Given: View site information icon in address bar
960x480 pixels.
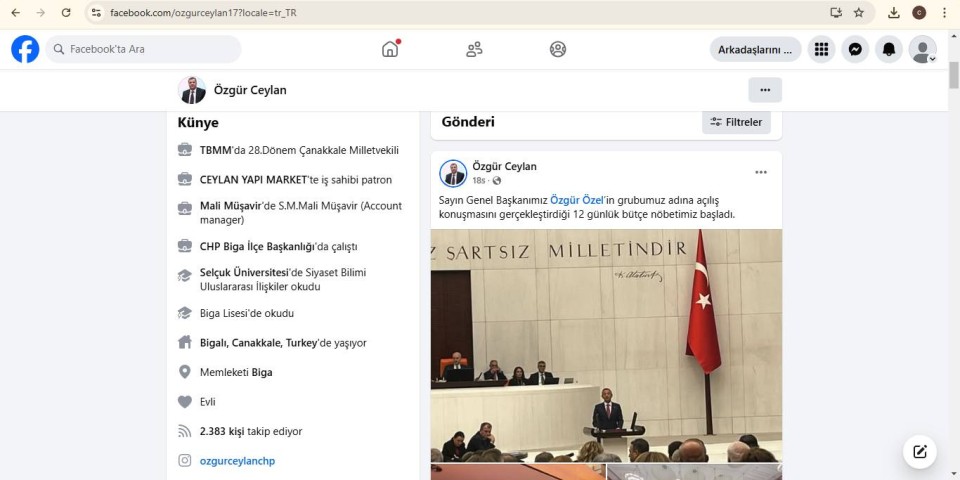Looking at the screenshot, I should (x=96, y=12).
